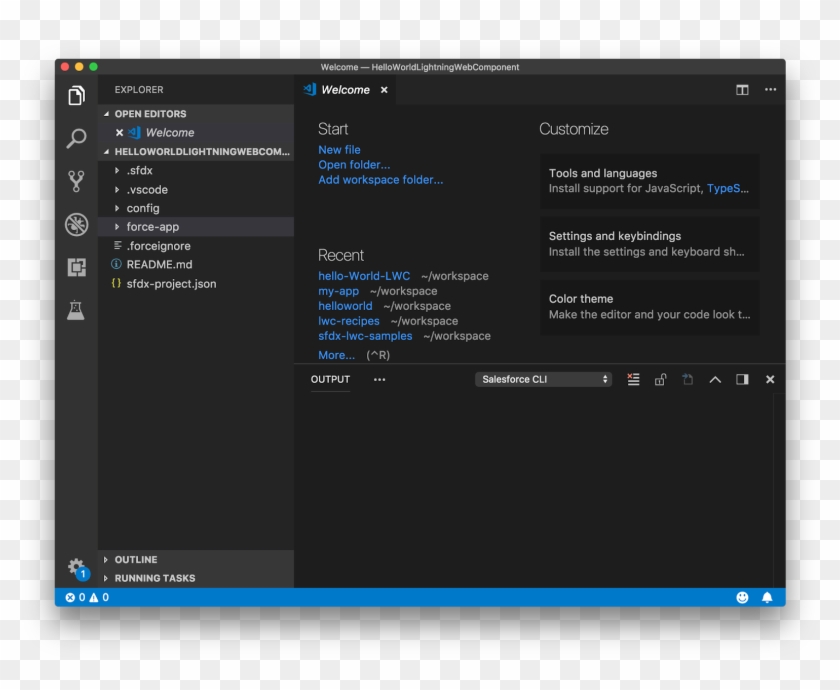Clear the Output panel with clear icon

[x=633, y=379]
